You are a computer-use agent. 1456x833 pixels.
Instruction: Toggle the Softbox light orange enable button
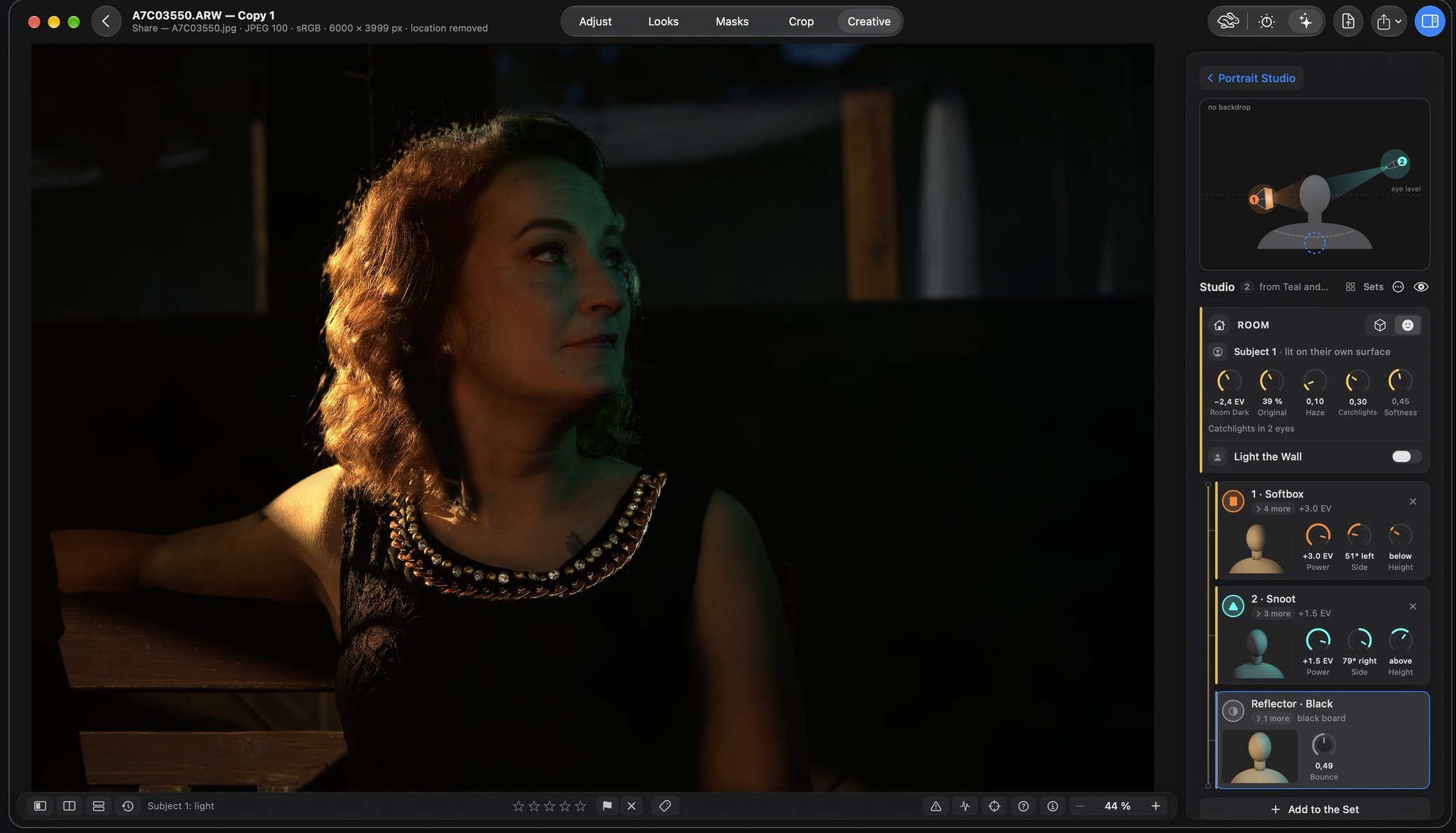pyautogui.click(x=1233, y=501)
